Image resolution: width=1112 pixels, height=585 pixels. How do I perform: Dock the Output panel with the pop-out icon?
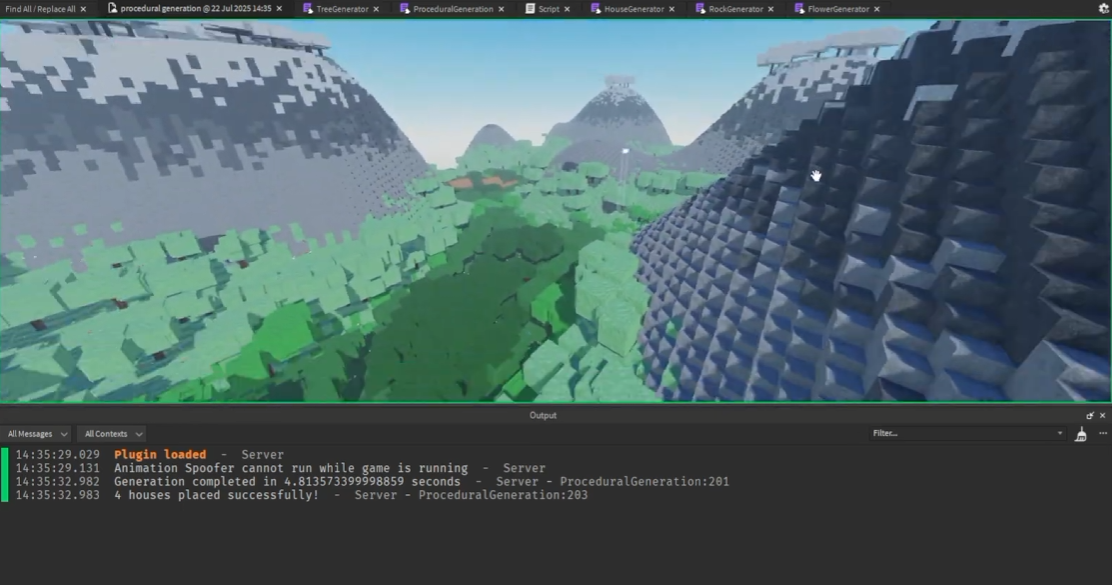(x=1090, y=416)
